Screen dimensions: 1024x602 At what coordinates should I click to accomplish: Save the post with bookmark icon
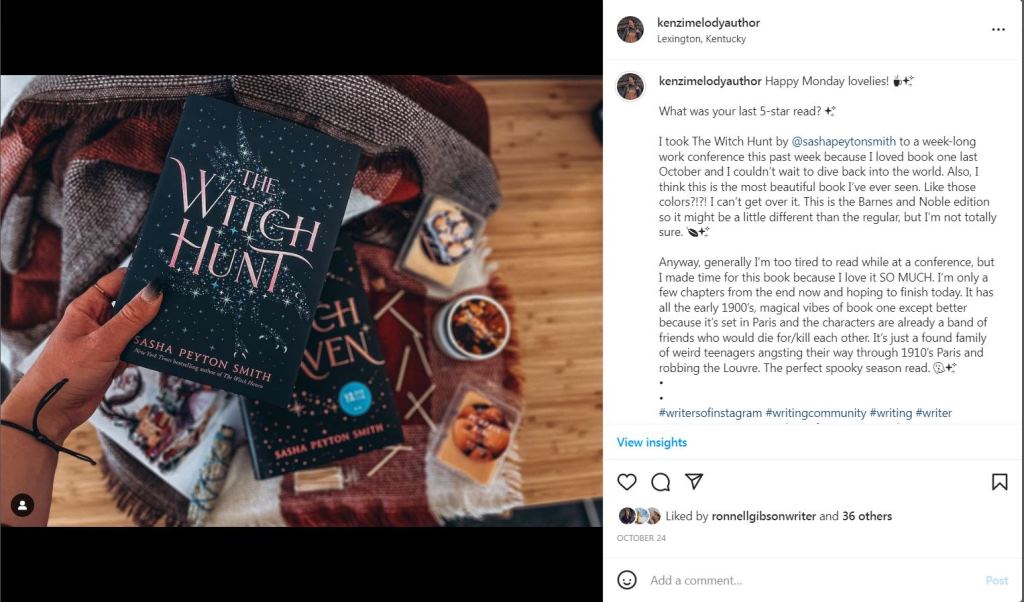[999, 482]
